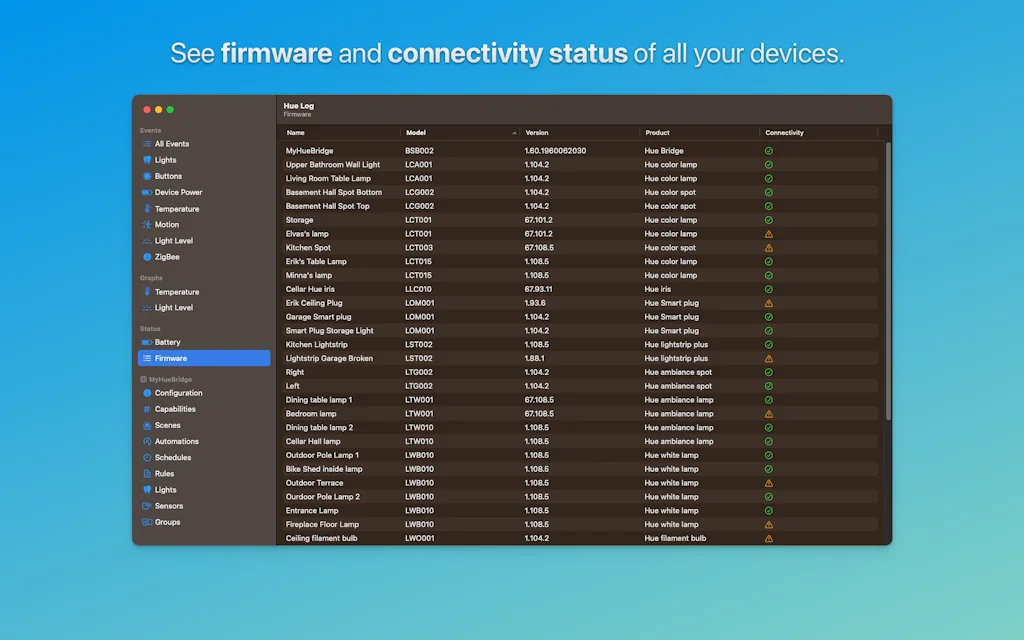Image resolution: width=1024 pixels, height=640 pixels.
Task: Click the Buttons icon in sidebar
Action: (147, 176)
